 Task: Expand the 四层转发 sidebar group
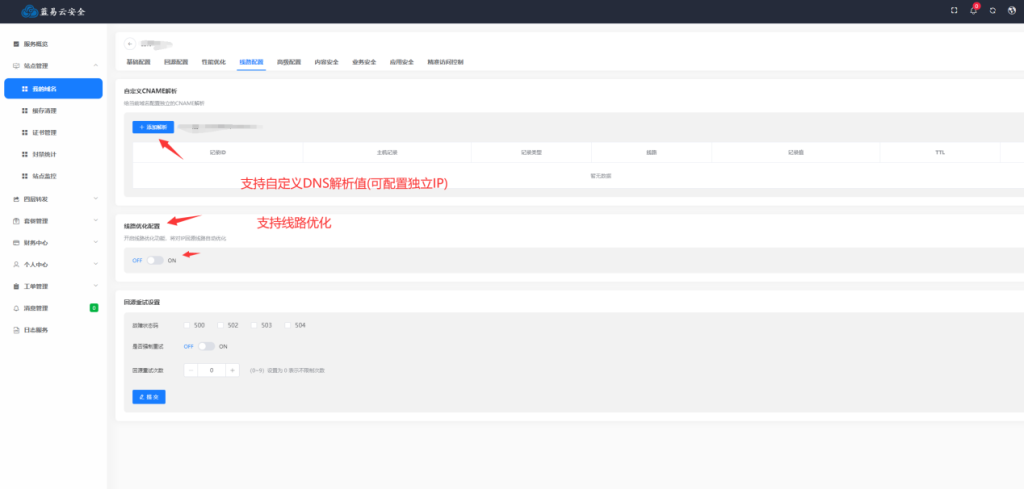click(x=96, y=198)
